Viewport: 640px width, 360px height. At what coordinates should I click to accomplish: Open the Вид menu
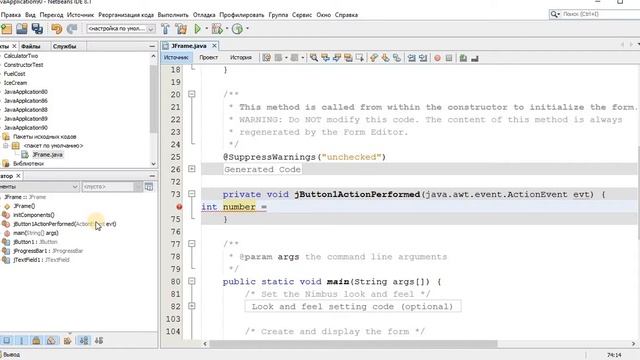(30, 15)
